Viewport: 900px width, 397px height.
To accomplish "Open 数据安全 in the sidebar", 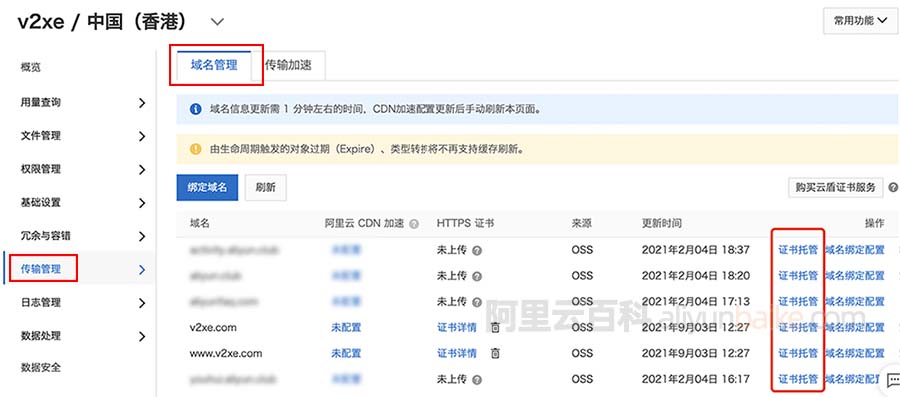I will click(40, 367).
